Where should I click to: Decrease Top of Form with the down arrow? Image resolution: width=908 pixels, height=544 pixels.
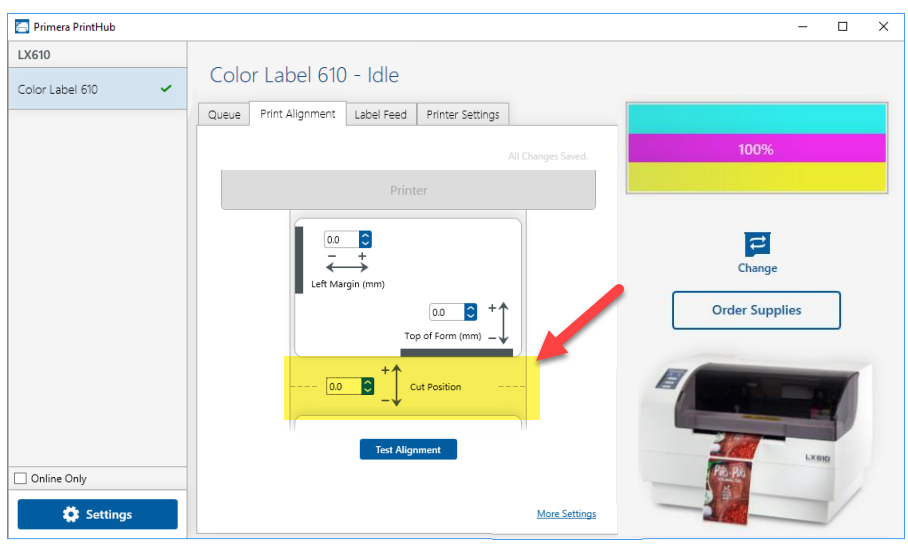click(471, 316)
